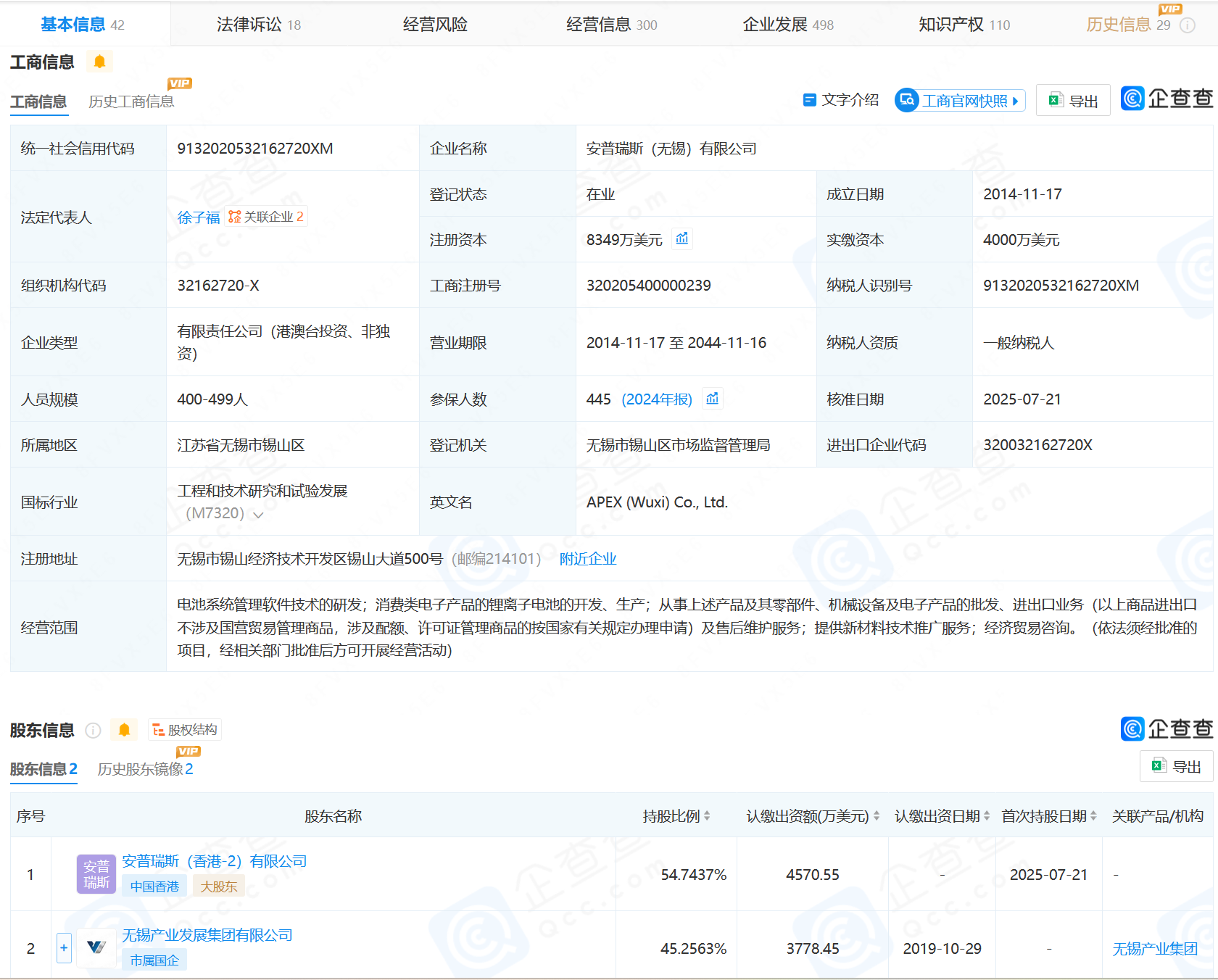Click subscribed amount 3778.45
This screenshot has width=1218, height=980.
coord(813,949)
